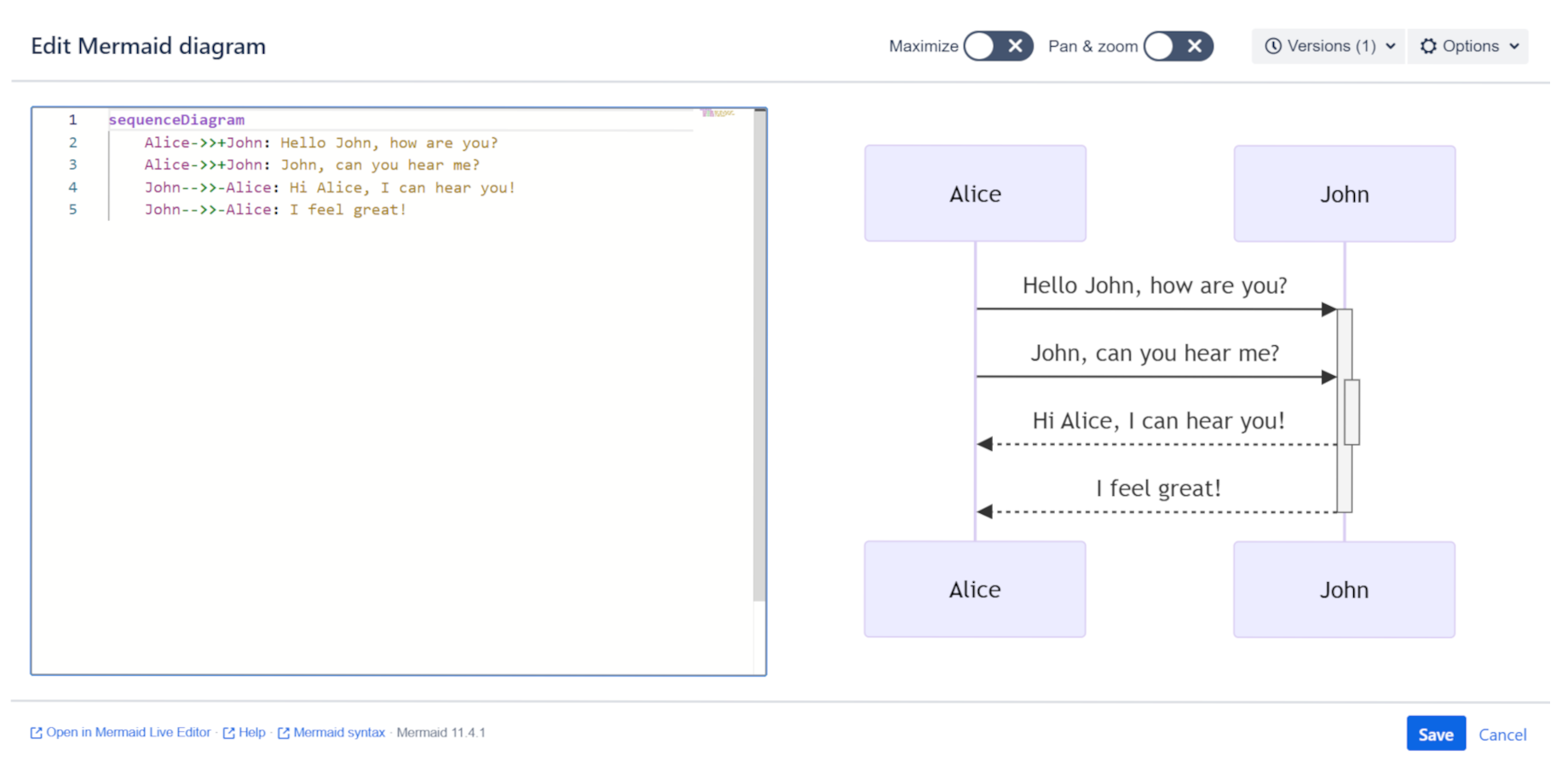Image resolution: width=1568 pixels, height=767 pixels.
Task: Click external-link icon beside Open in Mermaid Live Editor
Action: pyautogui.click(x=36, y=733)
